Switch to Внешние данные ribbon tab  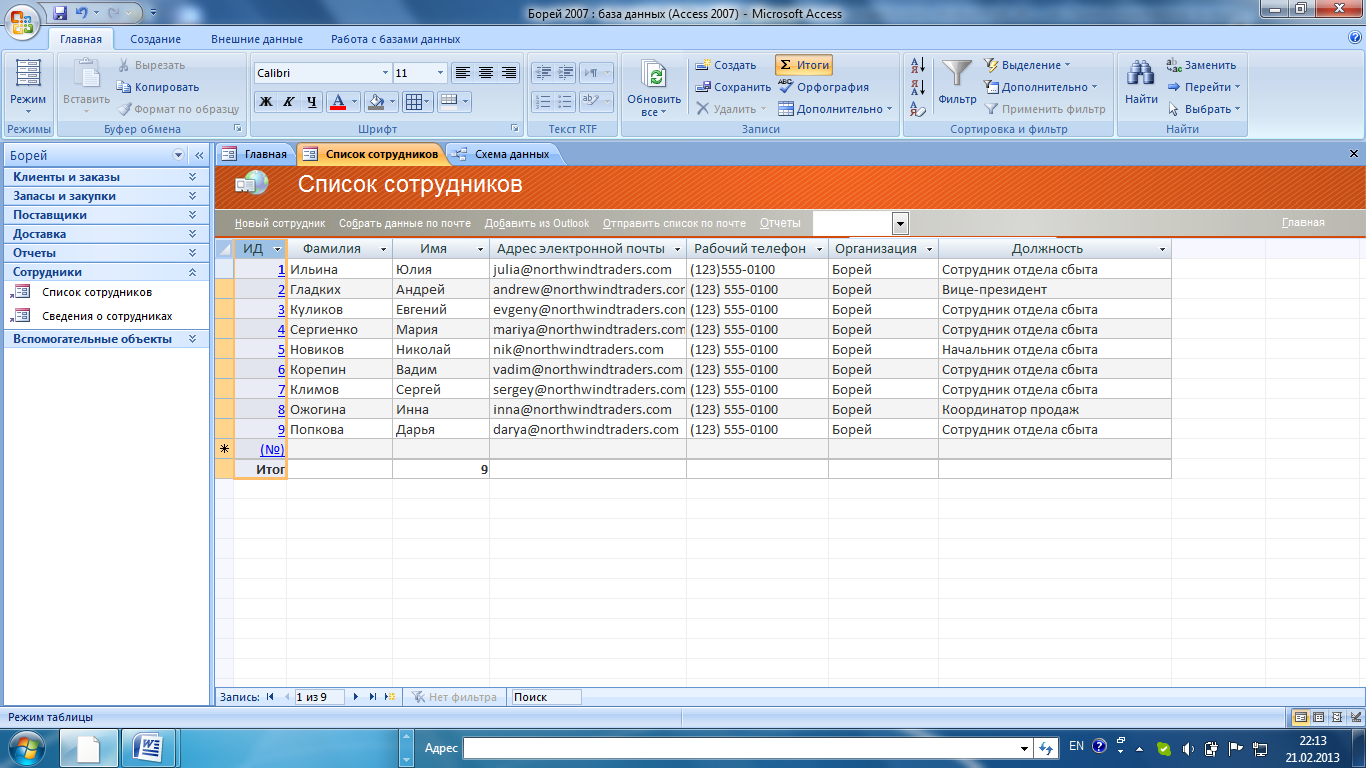pyautogui.click(x=257, y=39)
